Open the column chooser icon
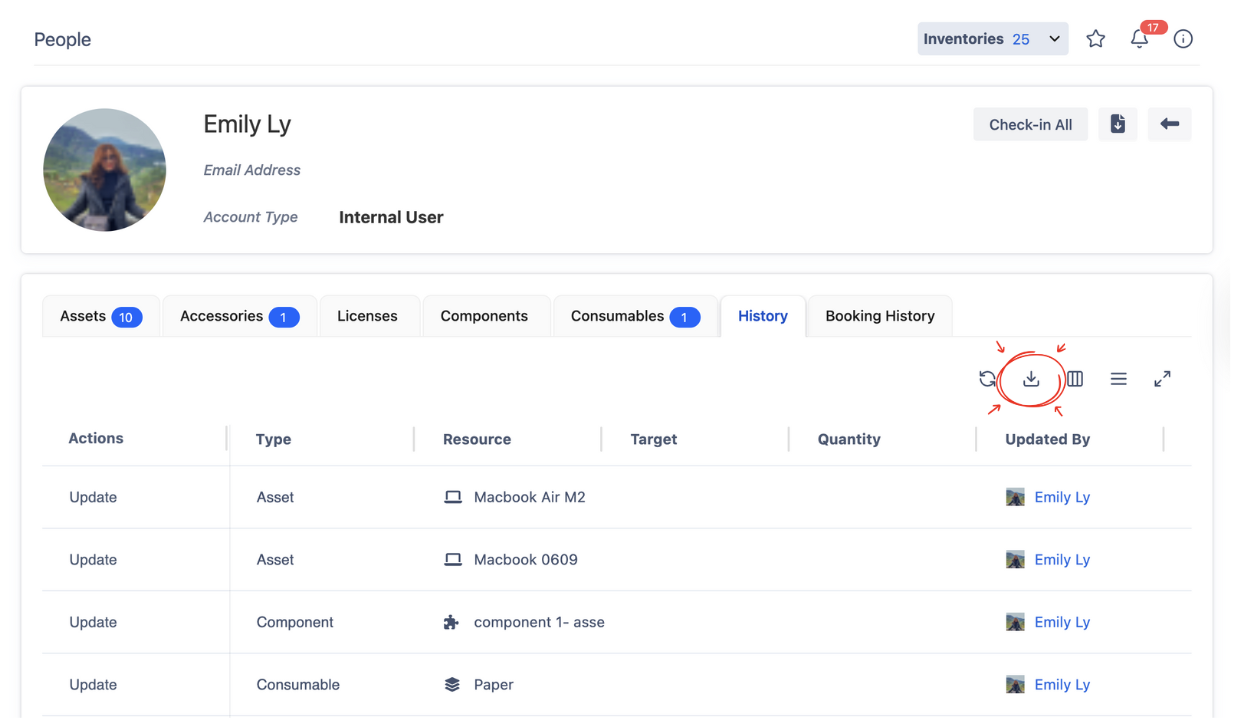This screenshot has width=1234, height=720. coord(1075,379)
